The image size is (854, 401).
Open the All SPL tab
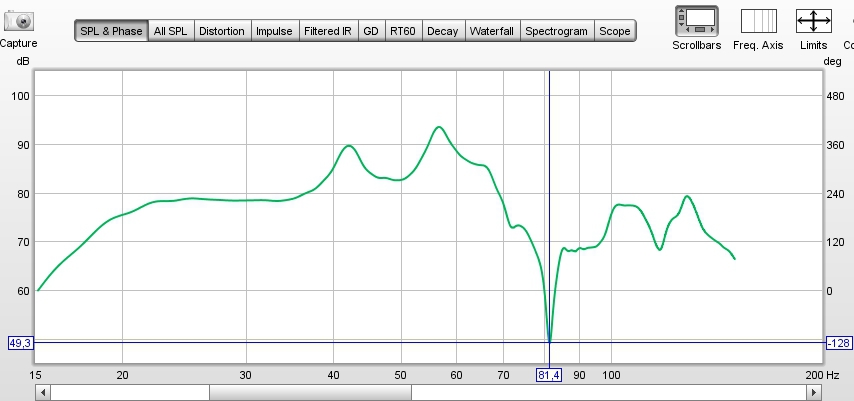(171, 31)
